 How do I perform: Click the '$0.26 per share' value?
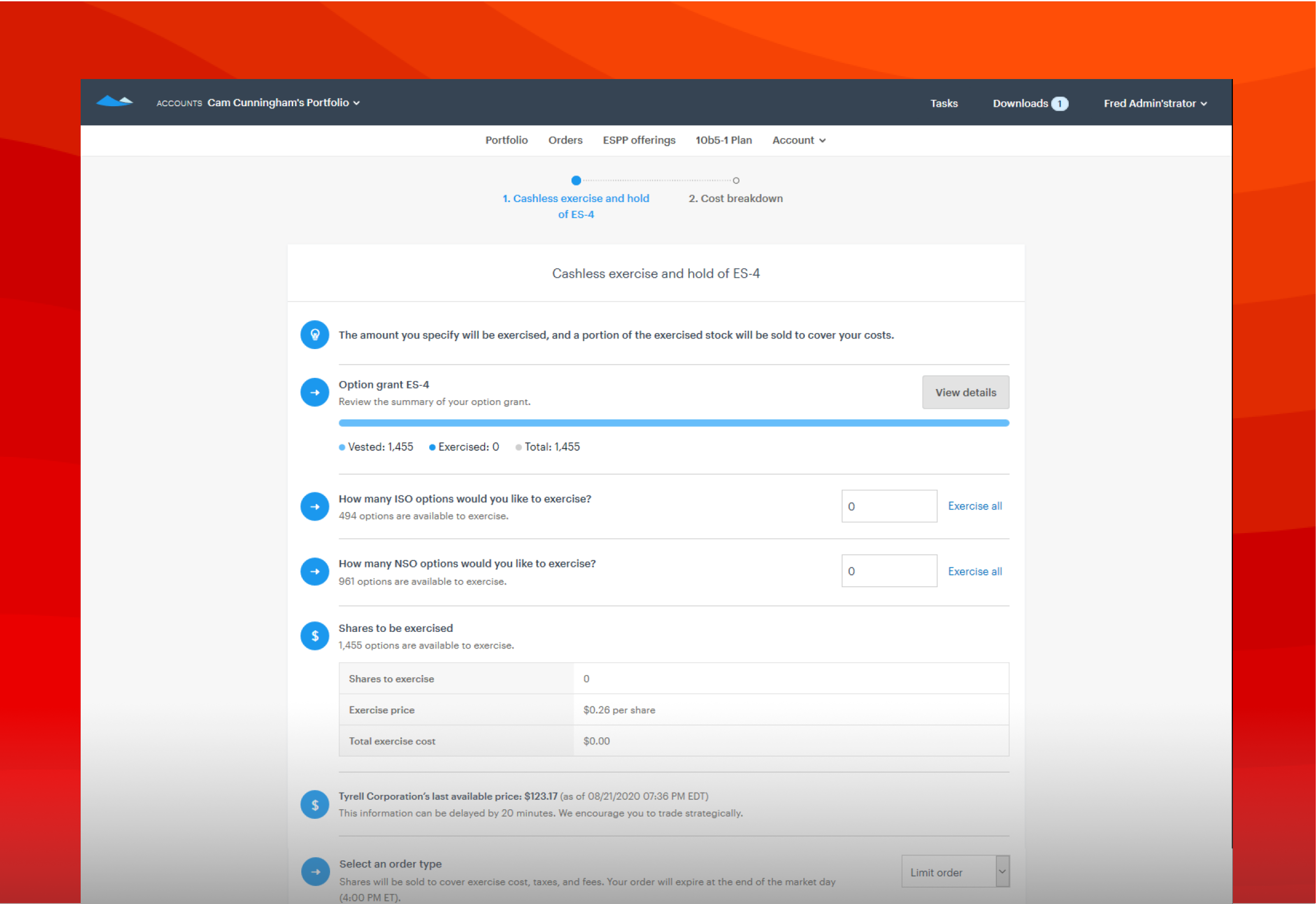tap(619, 710)
